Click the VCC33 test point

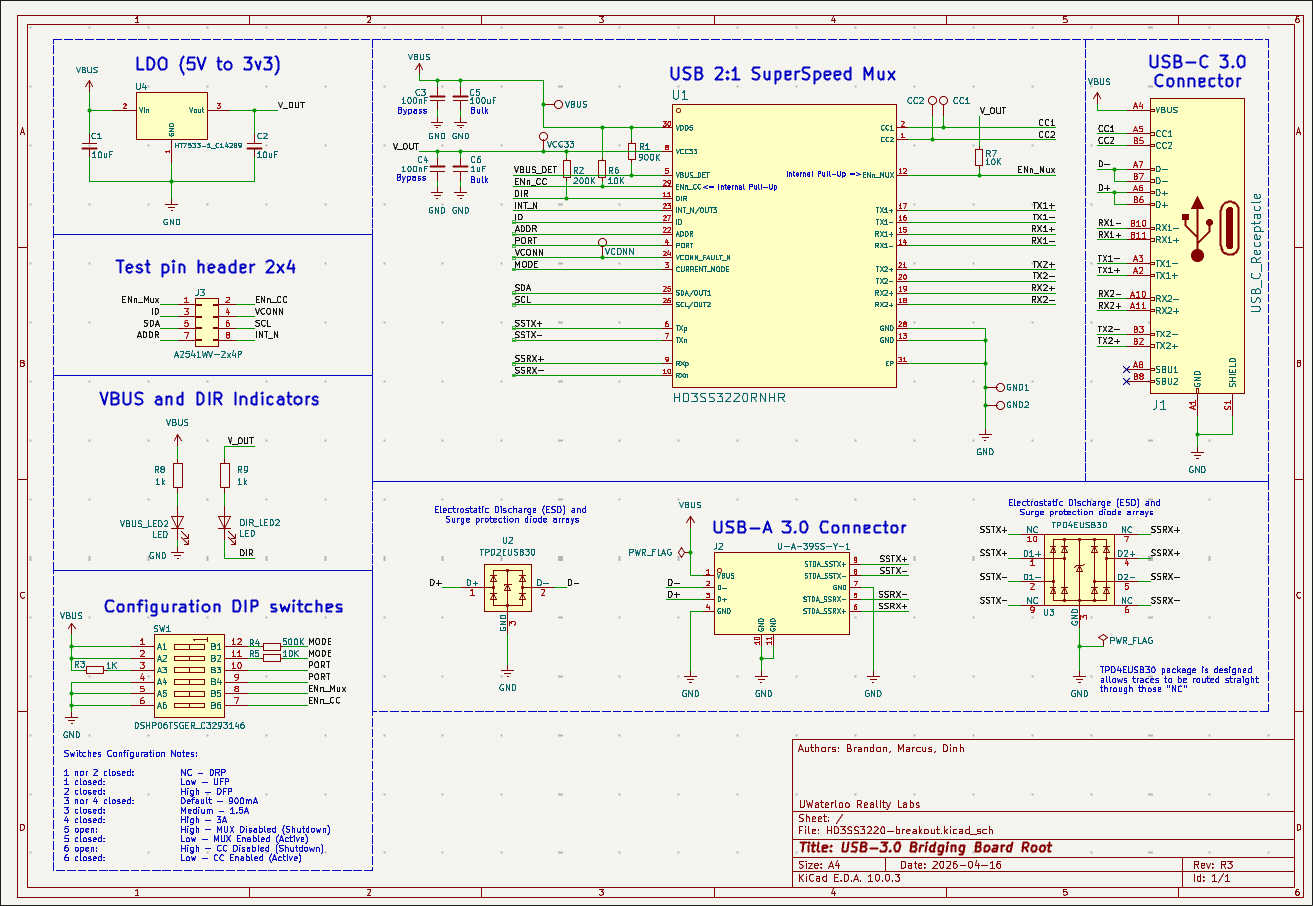point(544,135)
